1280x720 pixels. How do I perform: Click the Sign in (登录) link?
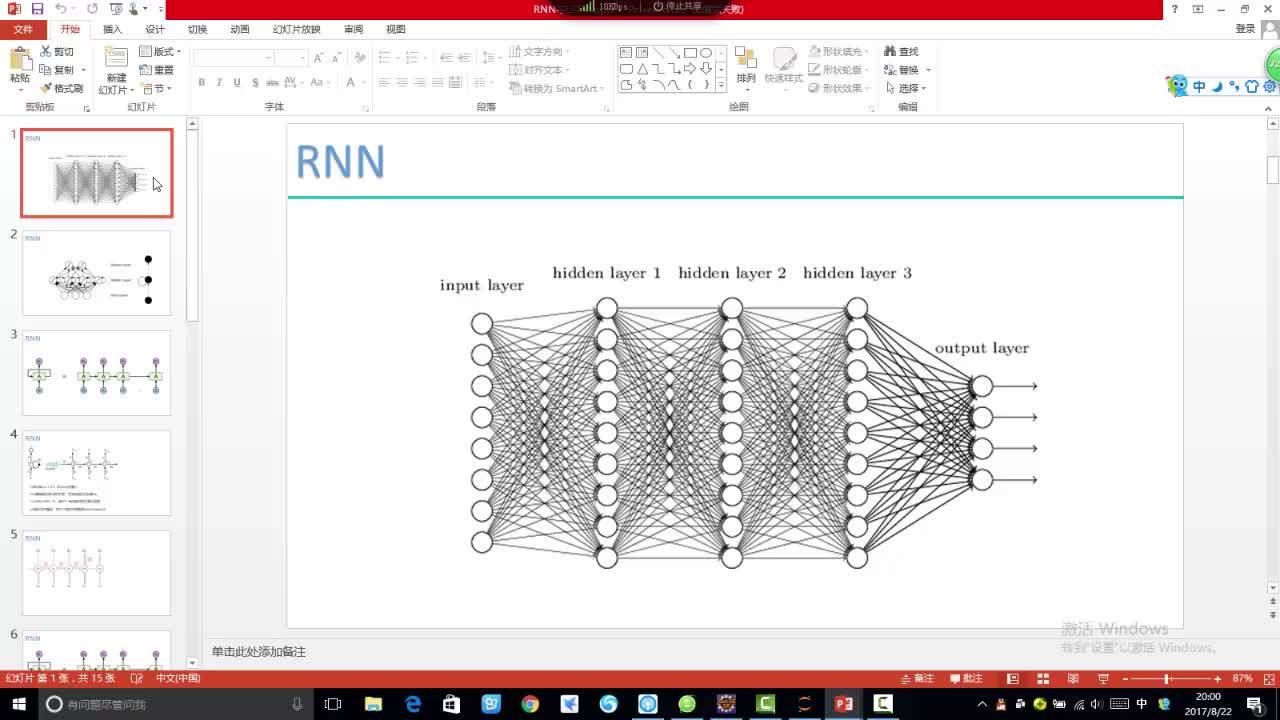(x=1245, y=30)
